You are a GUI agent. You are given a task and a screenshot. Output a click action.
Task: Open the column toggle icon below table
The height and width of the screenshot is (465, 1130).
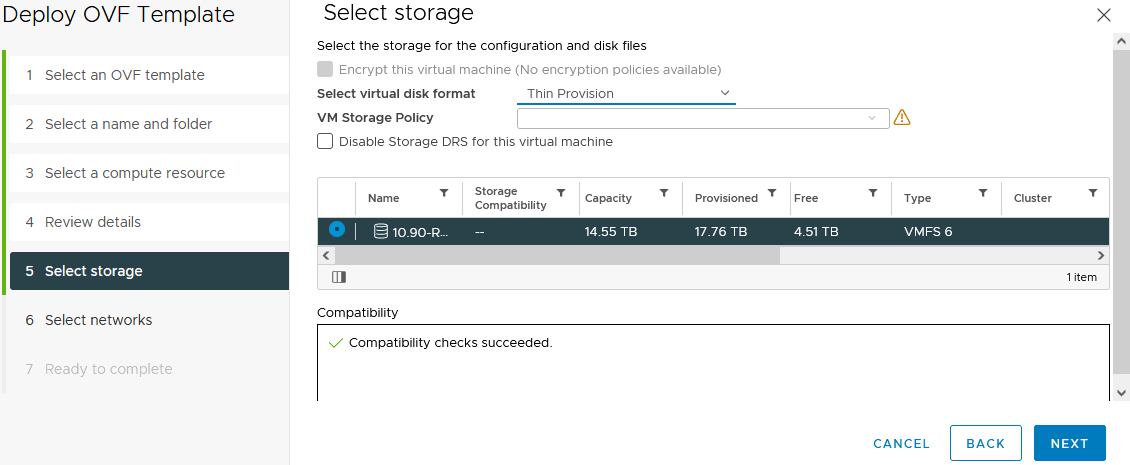[338, 277]
